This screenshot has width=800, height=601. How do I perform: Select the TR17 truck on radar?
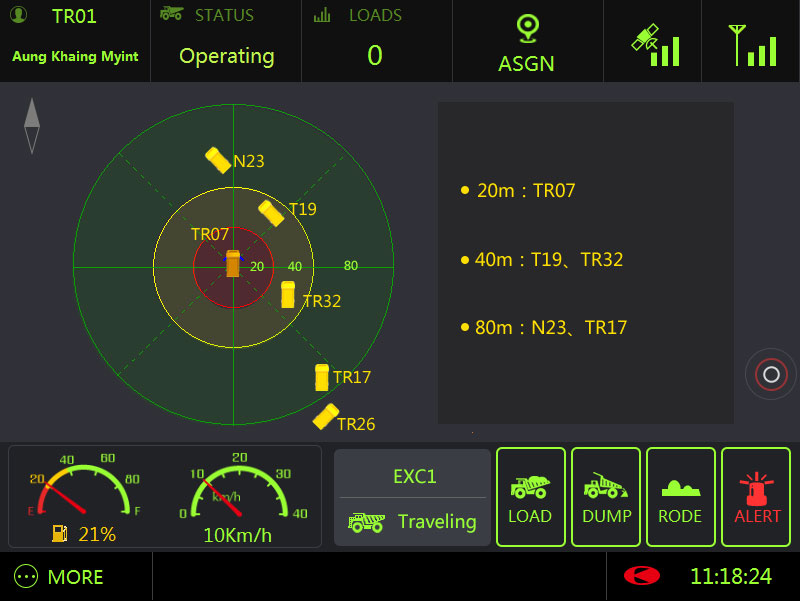(322, 377)
